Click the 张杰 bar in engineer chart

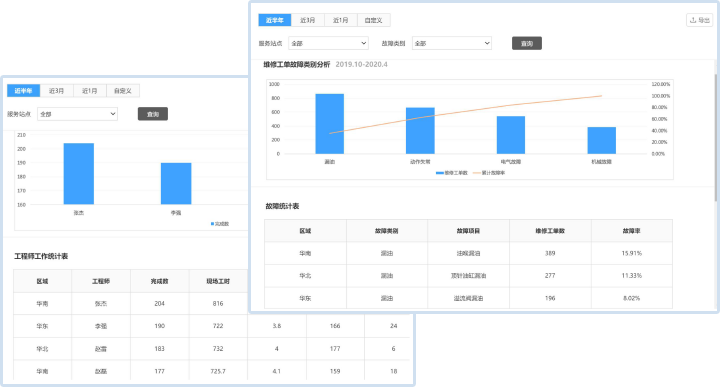(x=79, y=174)
